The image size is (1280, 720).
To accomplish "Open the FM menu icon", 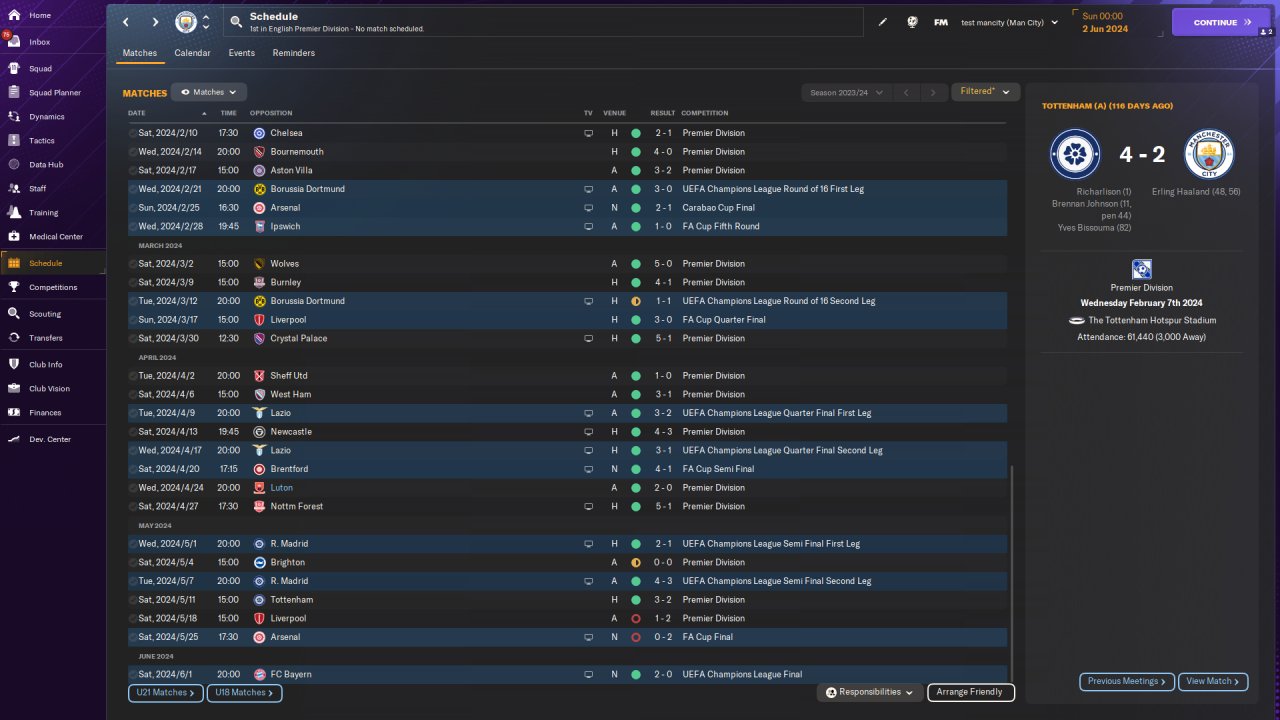I will 941,22.
